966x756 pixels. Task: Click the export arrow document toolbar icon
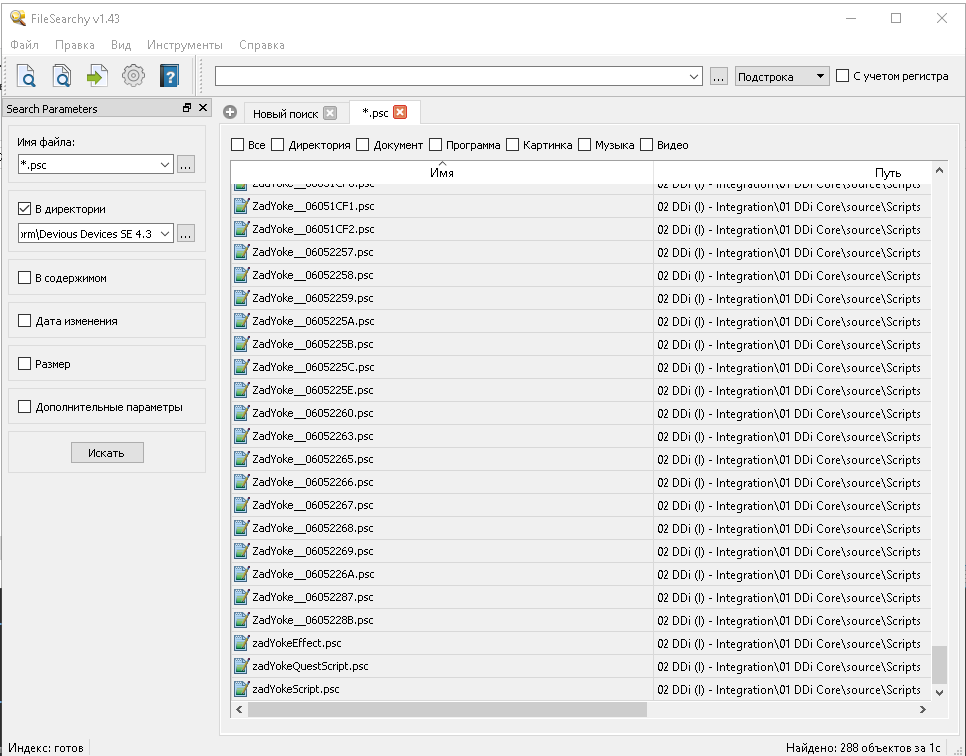coord(97,76)
